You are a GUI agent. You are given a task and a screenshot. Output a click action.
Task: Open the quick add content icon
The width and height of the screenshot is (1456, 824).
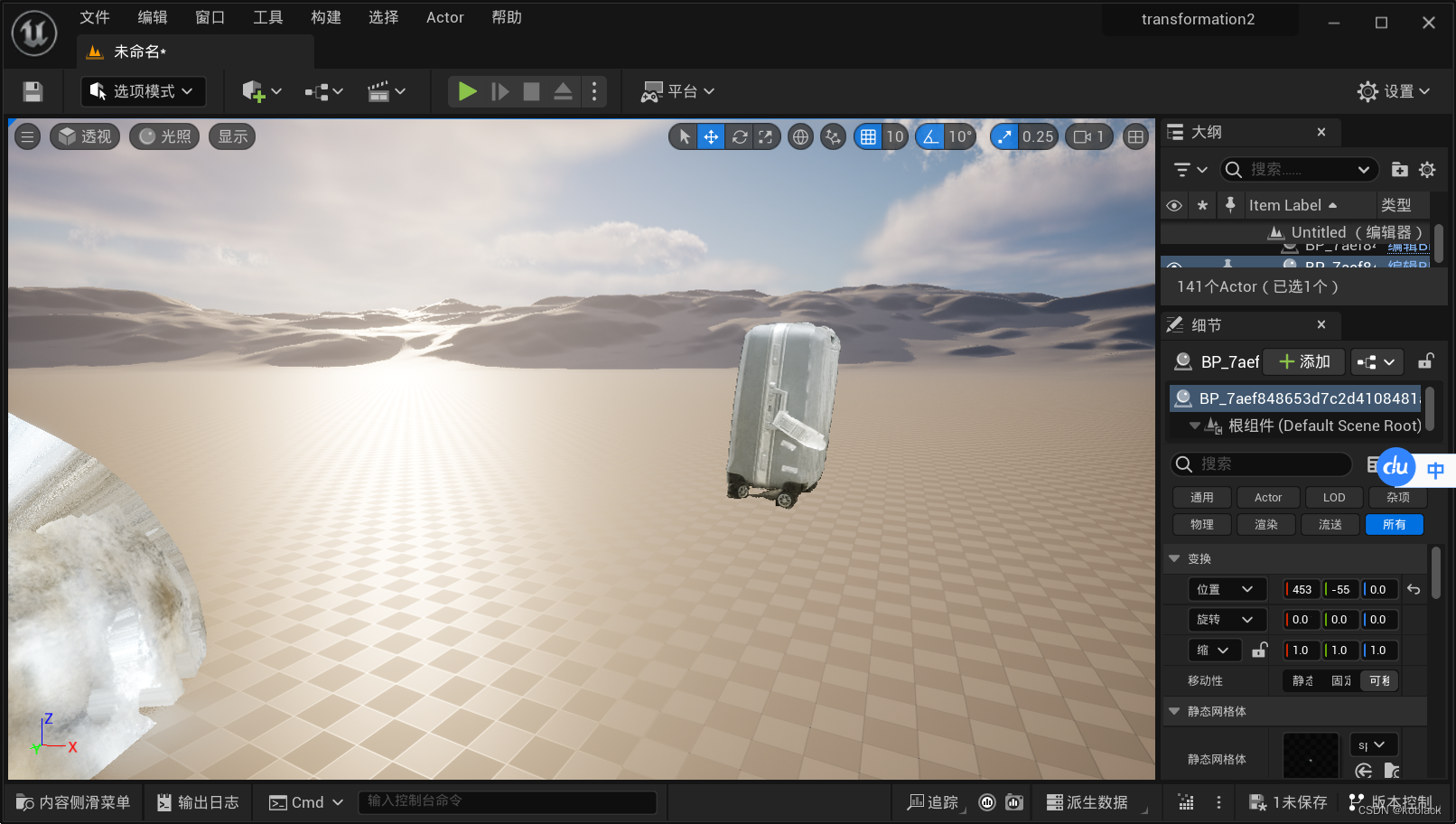click(x=261, y=91)
